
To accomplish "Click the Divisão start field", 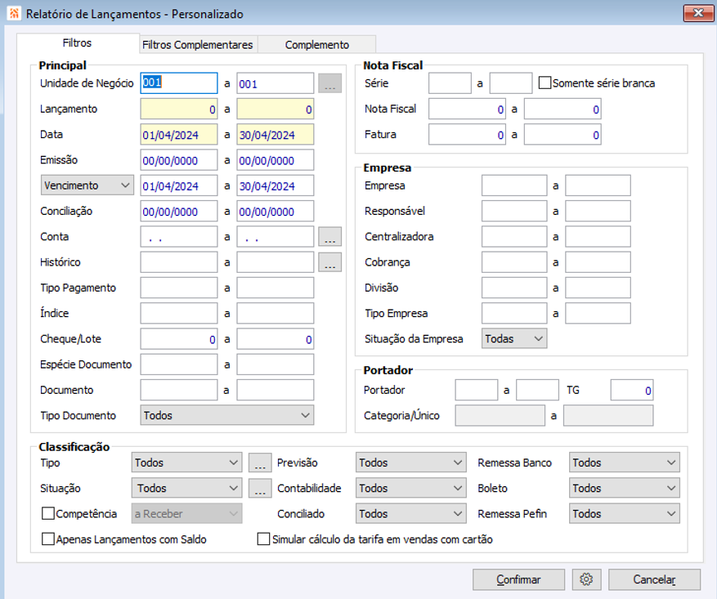I will (x=514, y=288).
